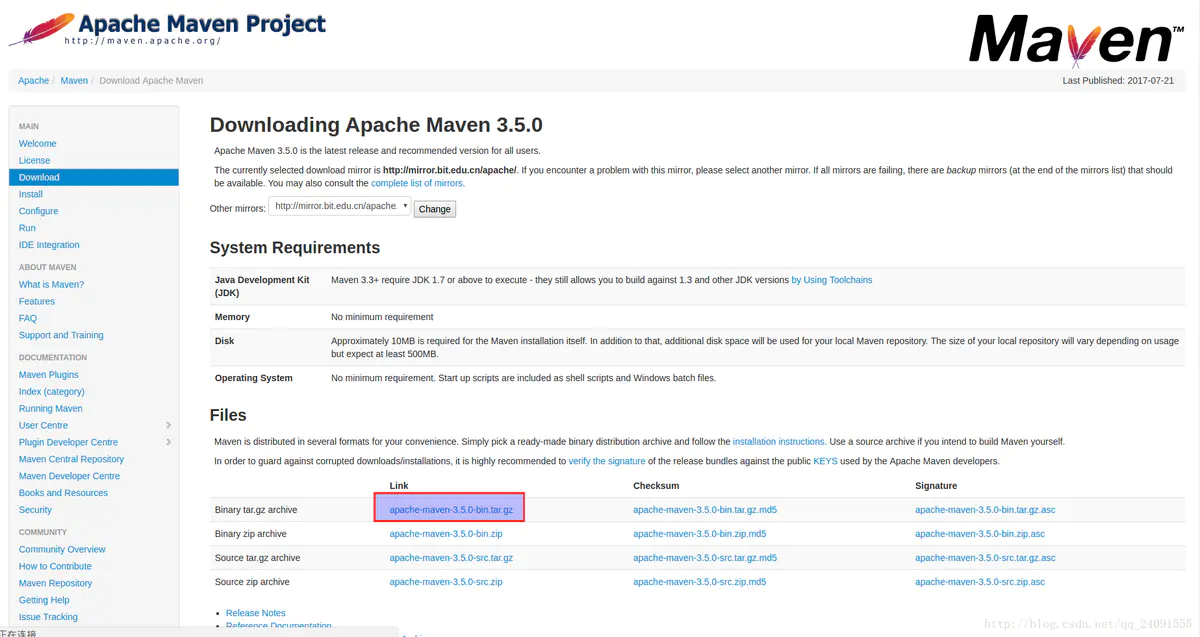The height and width of the screenshot is (637, 1200).
Task: Download apache-maven-3.5.0-bin.tar.gz archive
Action: [450, 510]
